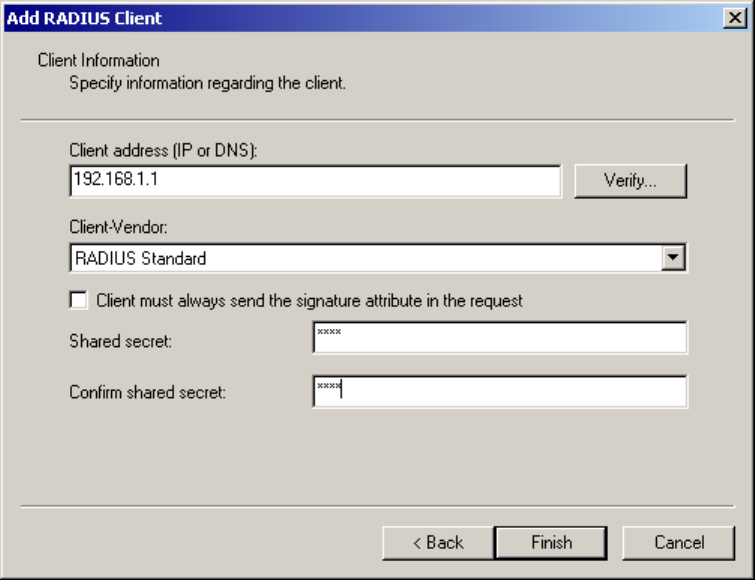
Task: Click 'Specify information regarding the client.' text
Action: tap(208, 83)
